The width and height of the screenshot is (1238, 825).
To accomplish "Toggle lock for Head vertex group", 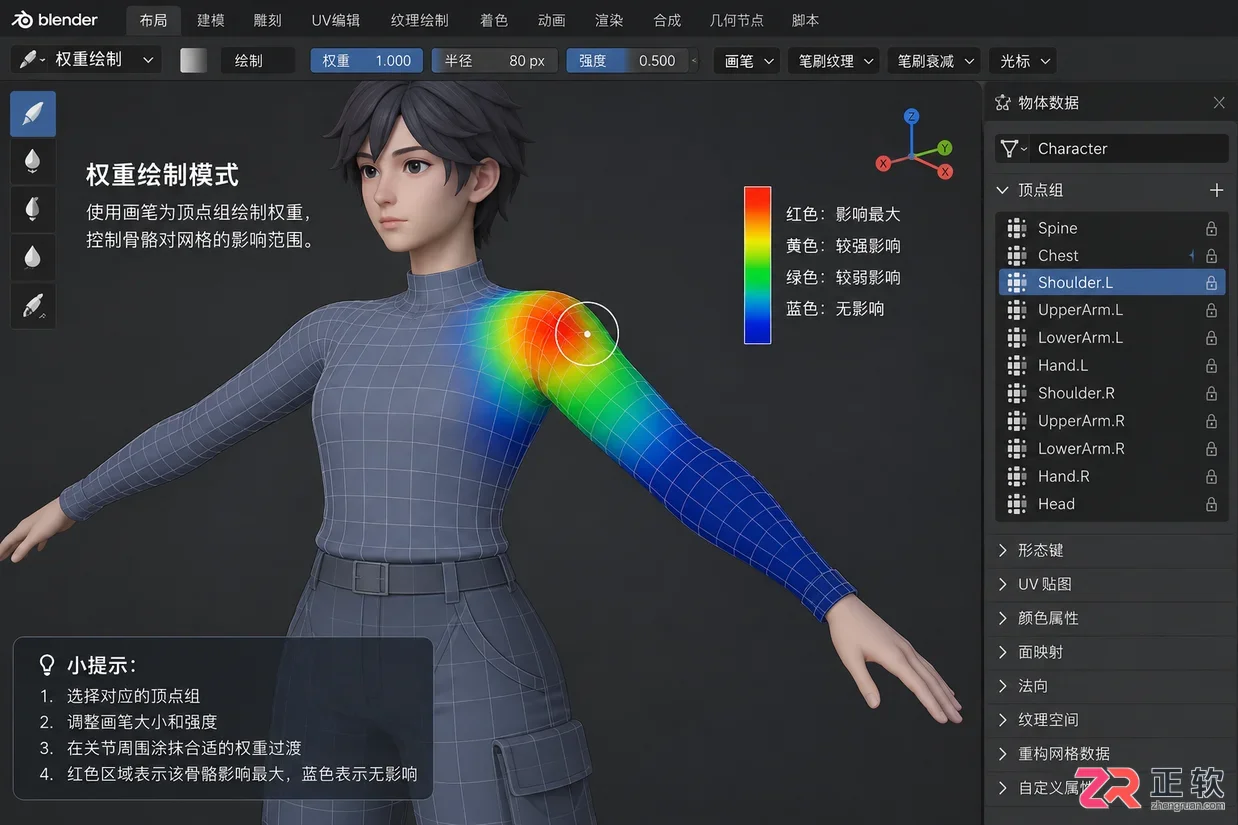I will click(x=1211, y=504).
